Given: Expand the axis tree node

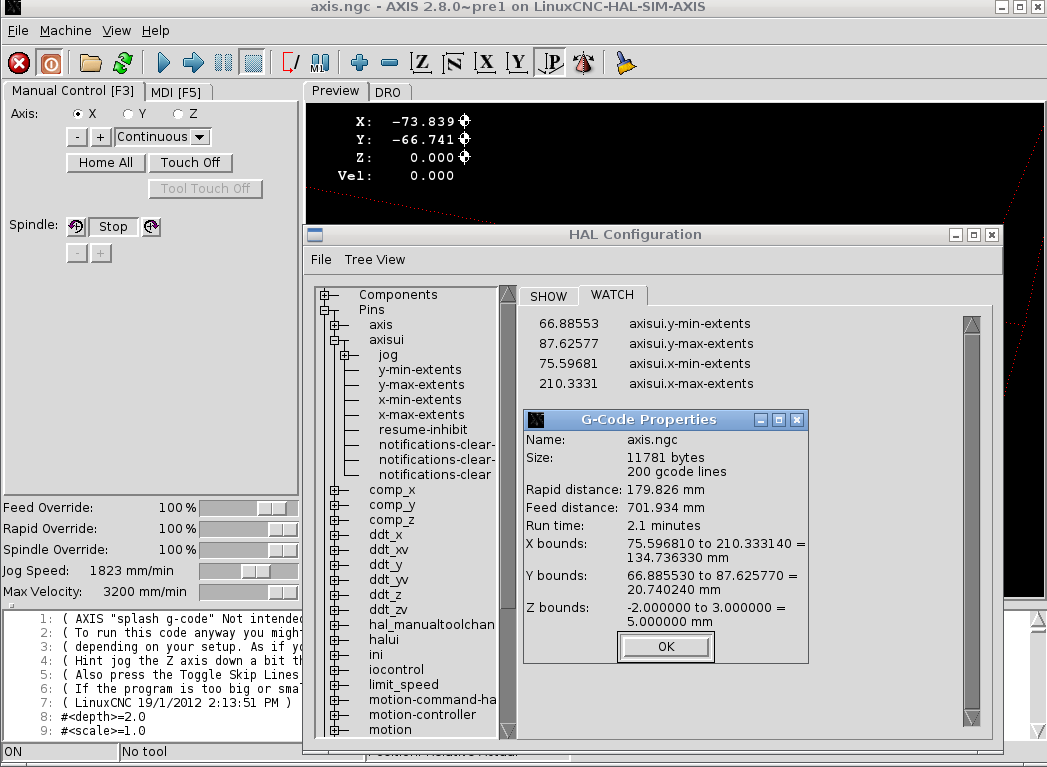Looking at the screenshot, I should [335, 325].
